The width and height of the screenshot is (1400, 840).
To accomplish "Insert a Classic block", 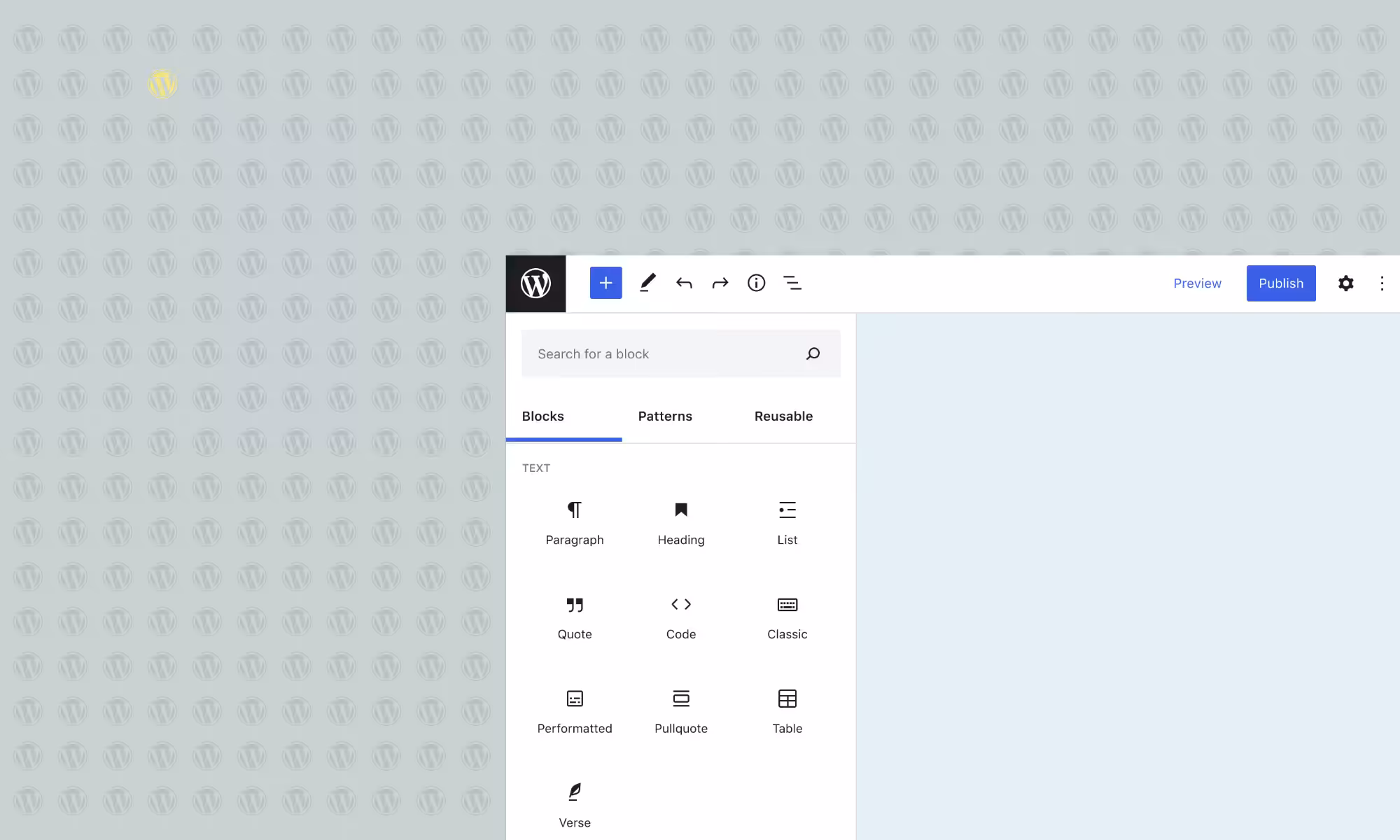I will pos(787,618).
